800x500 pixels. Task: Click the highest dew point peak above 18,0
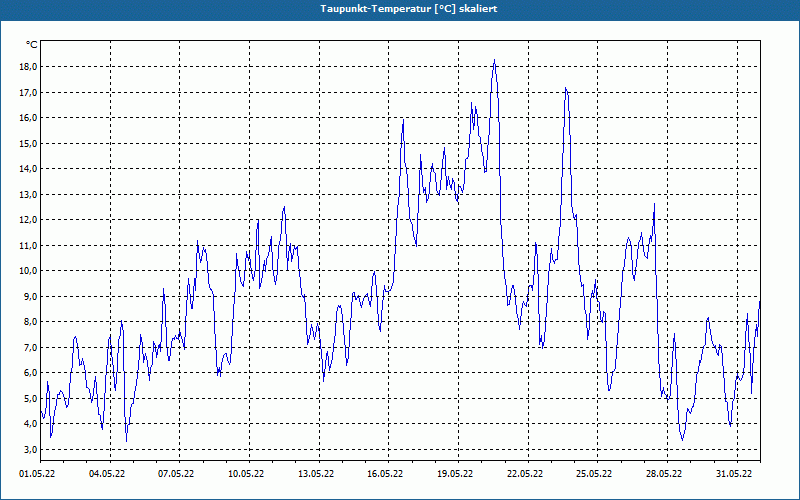click(x=494, y=61)
